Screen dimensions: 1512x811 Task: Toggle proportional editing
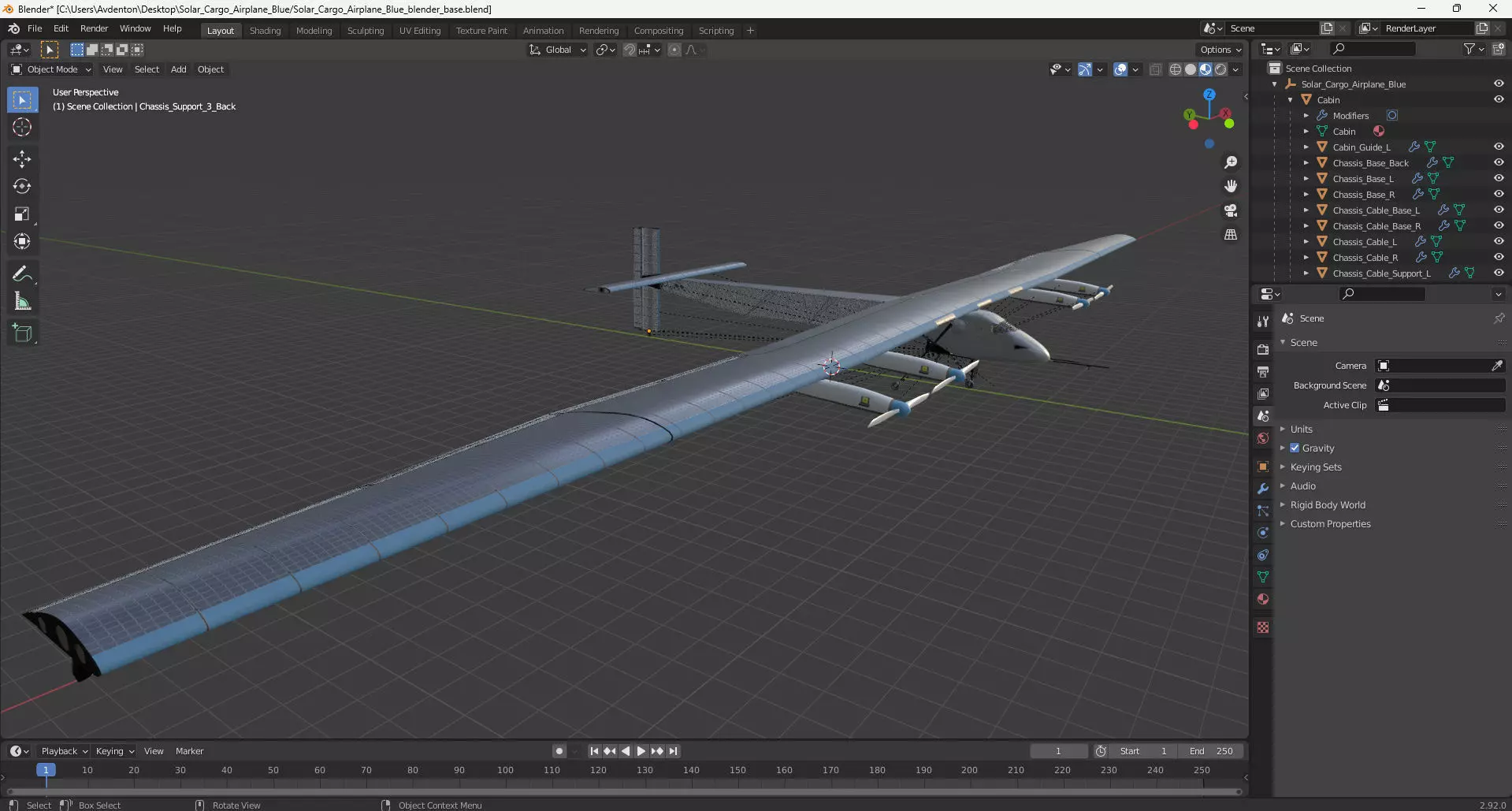[x=674, y=50]
